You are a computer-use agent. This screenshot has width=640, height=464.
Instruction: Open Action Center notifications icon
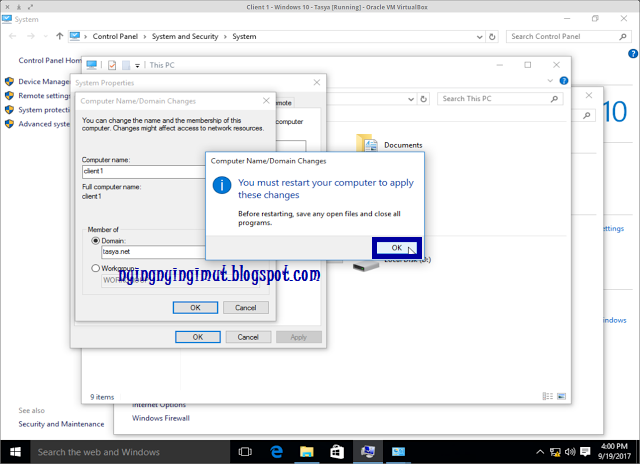(x=585, y=452)
